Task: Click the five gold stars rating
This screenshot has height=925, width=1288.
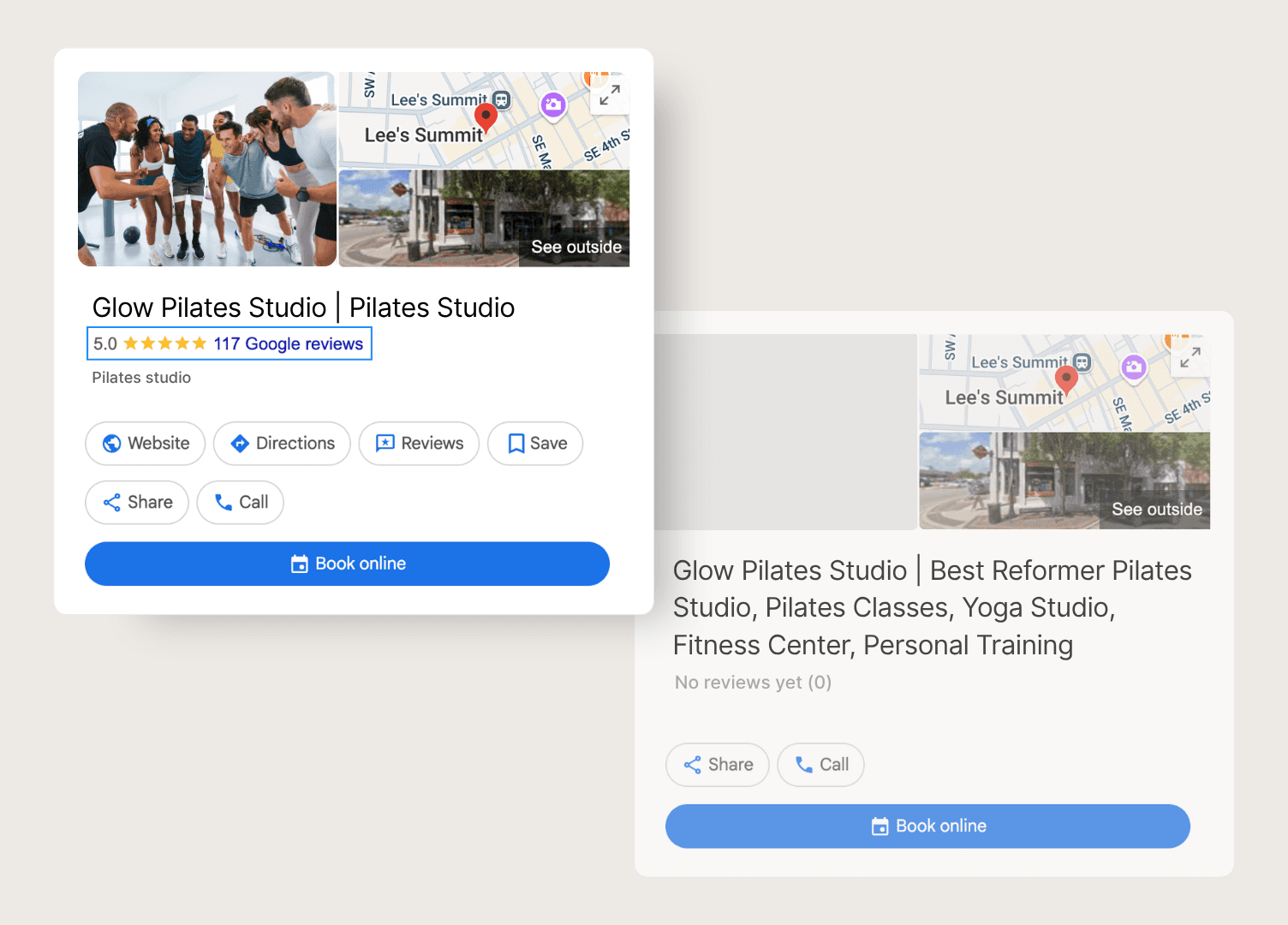Action: [x=165, y=343]
